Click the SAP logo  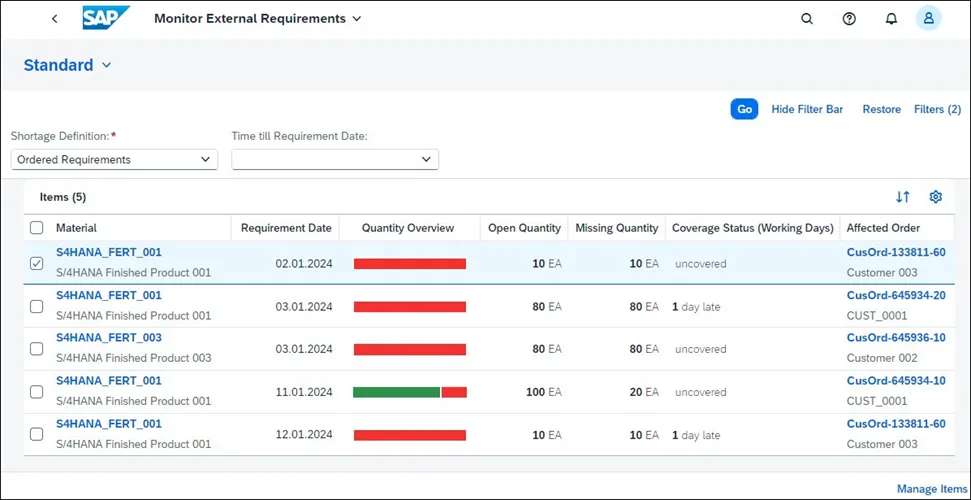(x=106, y=18)
